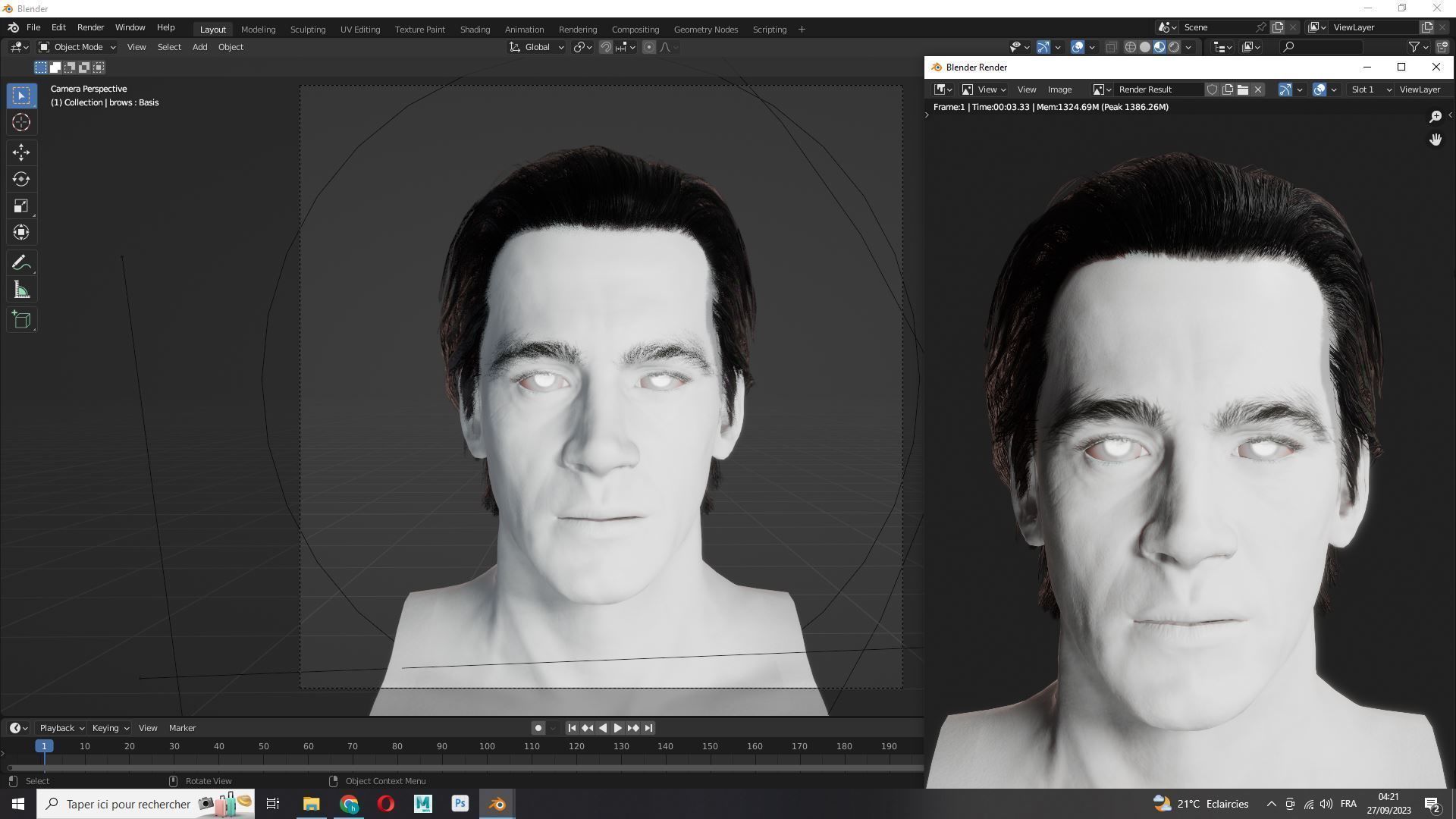This screenshot has width=1456, height=819.
Task: Pin the Scene with pin icon
Action: [1261, 27]
